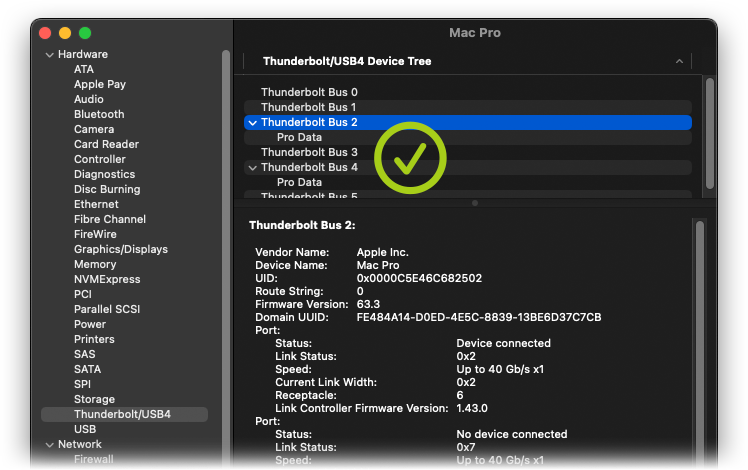The width and height of the screenshot is (748, 470).
Task: Zoom window with green button
Action: [x=85, y=33]
